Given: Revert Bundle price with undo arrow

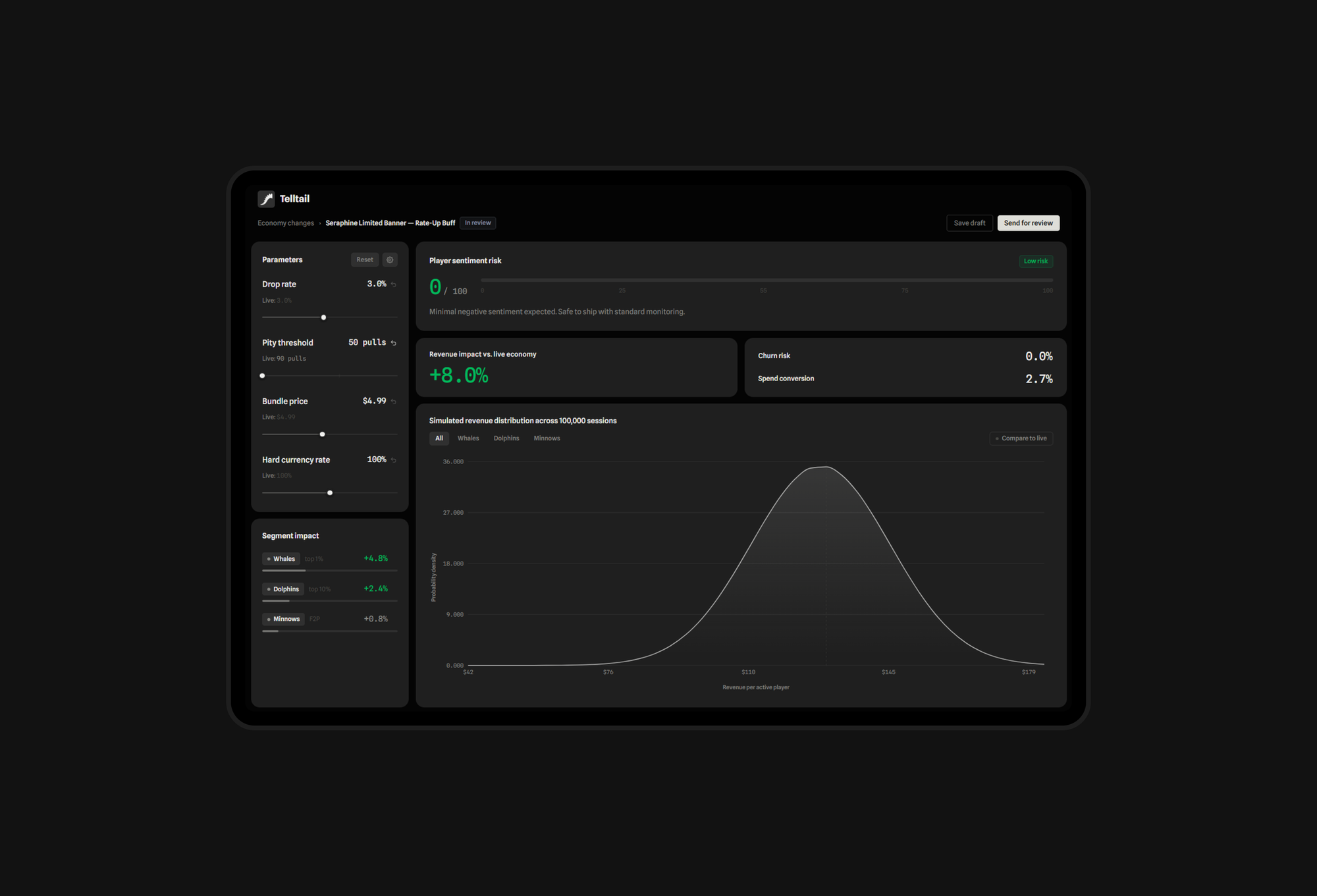Looking at the screenshot, I should pyautogui.click(x=394, y=402).
